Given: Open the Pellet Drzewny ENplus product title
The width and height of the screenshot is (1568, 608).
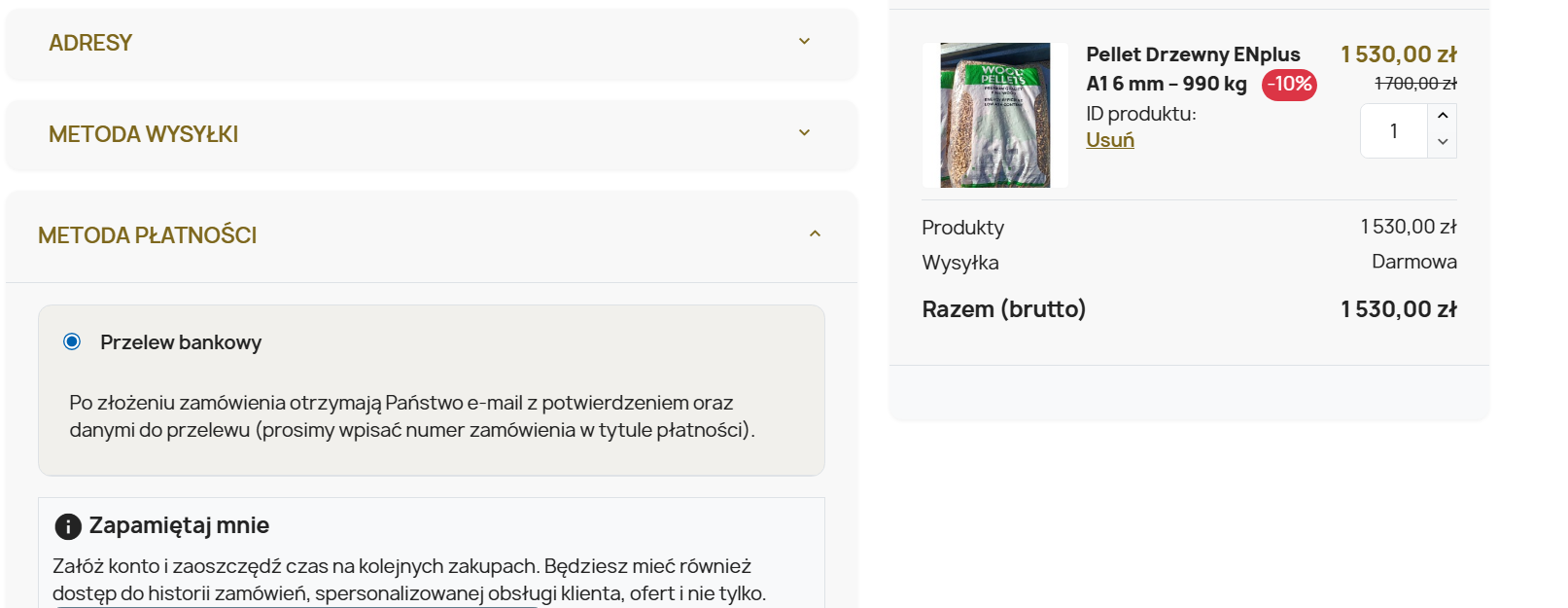Looking at the screenshot, I should 1193,54.
